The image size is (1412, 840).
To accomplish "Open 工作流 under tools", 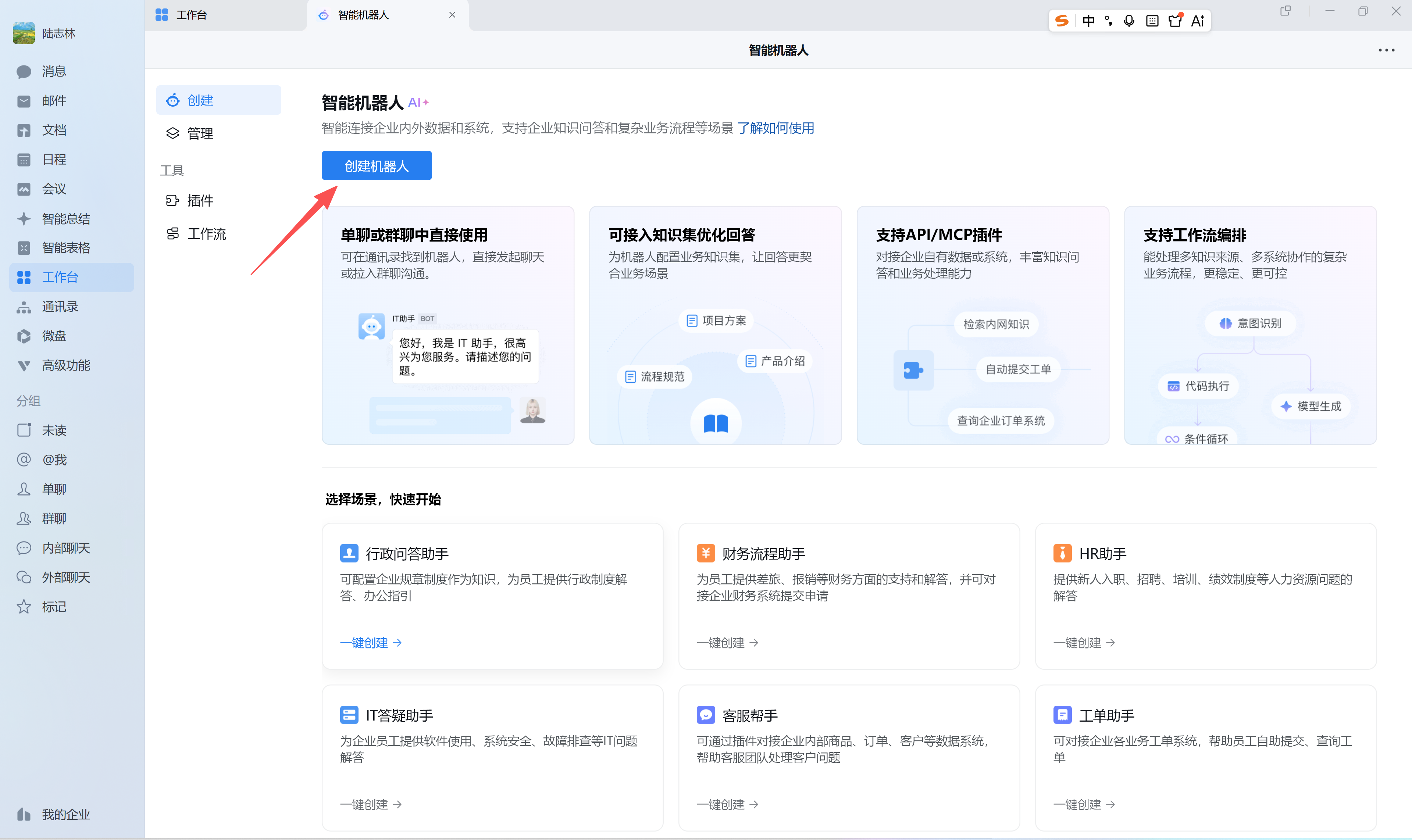I will [x=218, y=234].
